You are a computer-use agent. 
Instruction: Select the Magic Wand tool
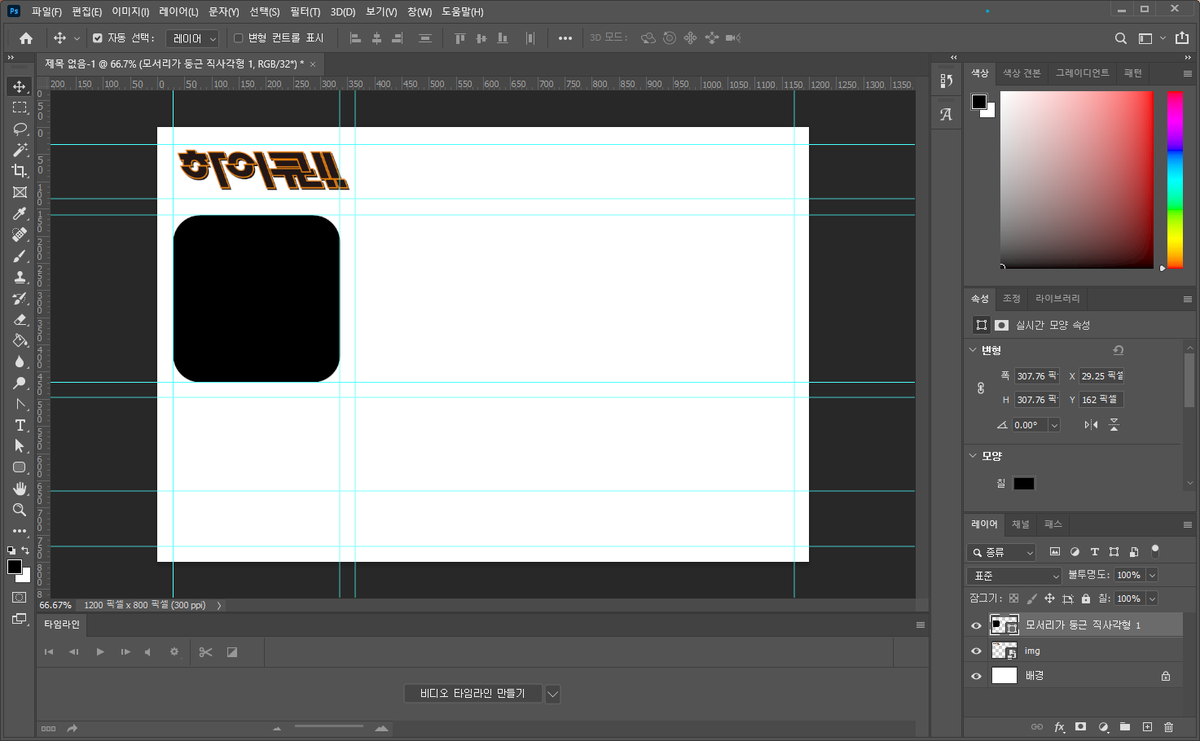tap(19, 150)
